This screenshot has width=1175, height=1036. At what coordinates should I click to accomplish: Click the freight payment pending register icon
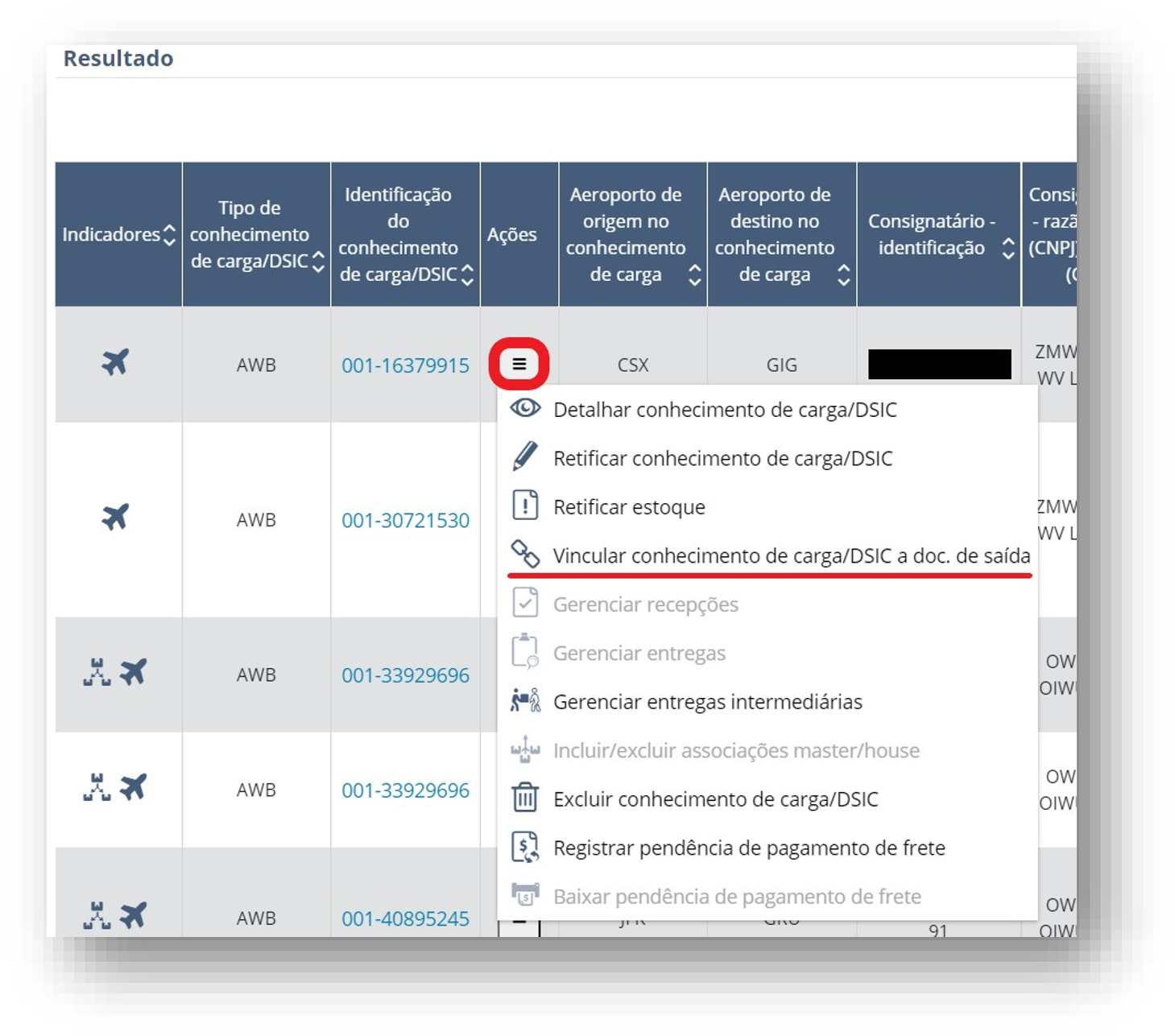point(525,847)
